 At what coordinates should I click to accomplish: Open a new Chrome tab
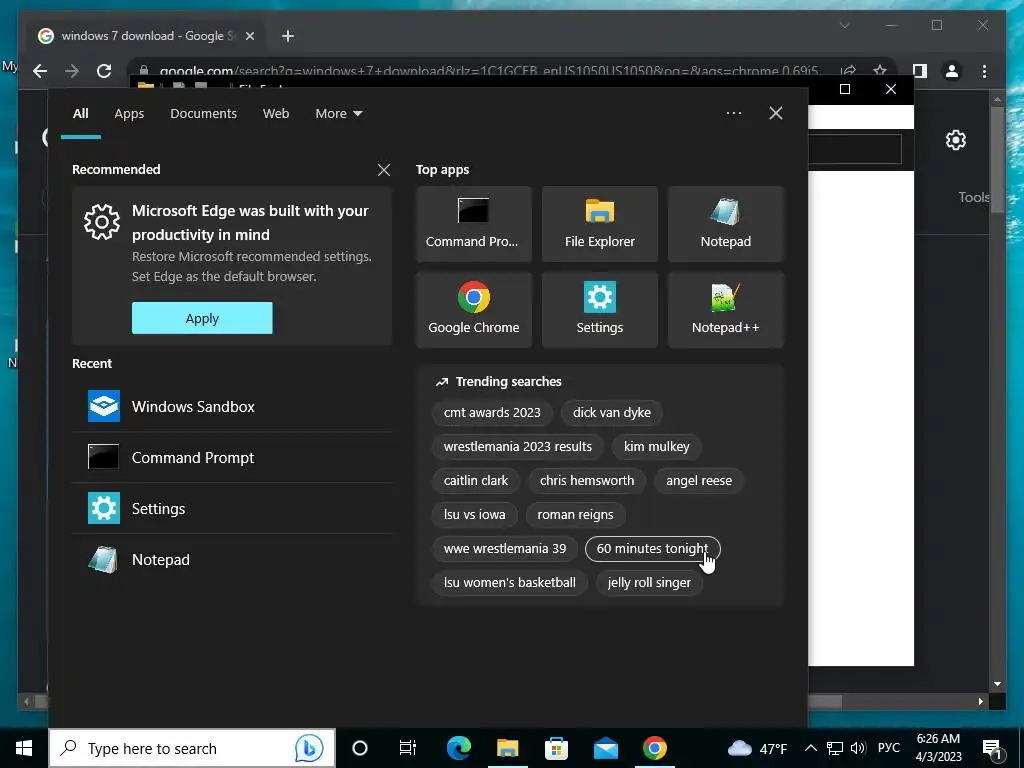coord(287,36)
